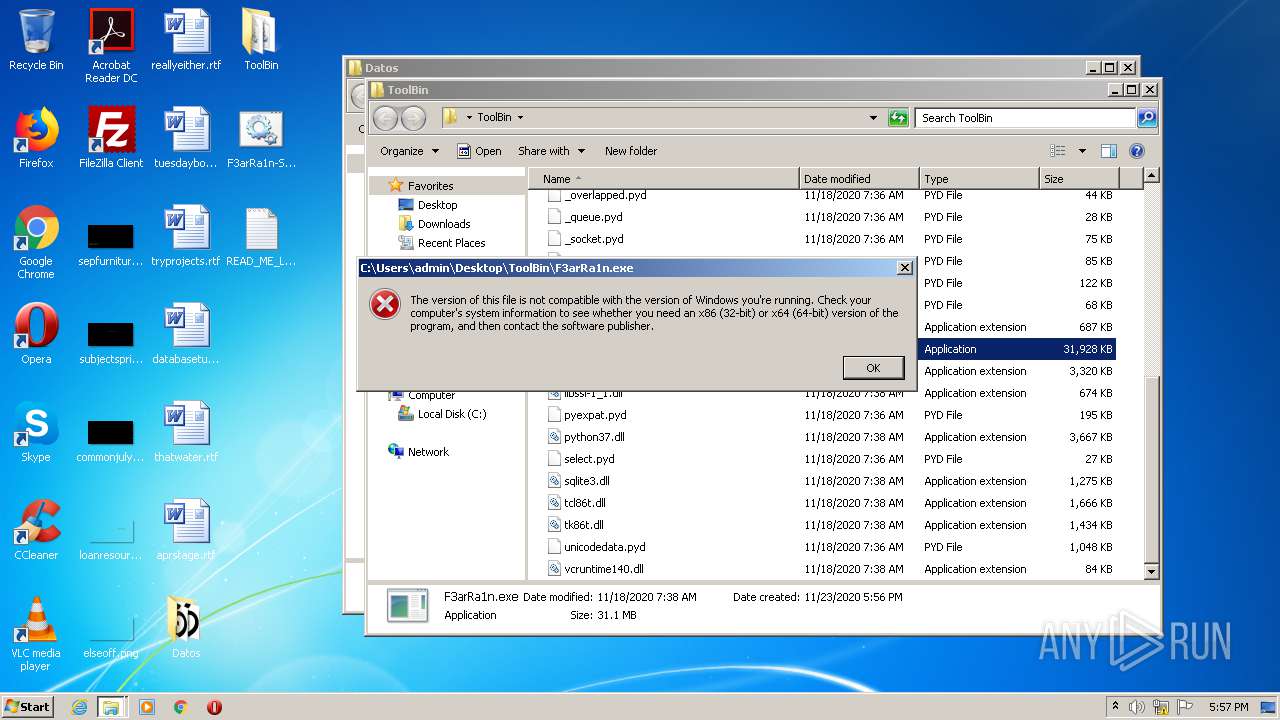The width and height of the screenshot is (1280, 720).
Task: Click the clock showing 5:57 PM
Action: click(1228, 707)
